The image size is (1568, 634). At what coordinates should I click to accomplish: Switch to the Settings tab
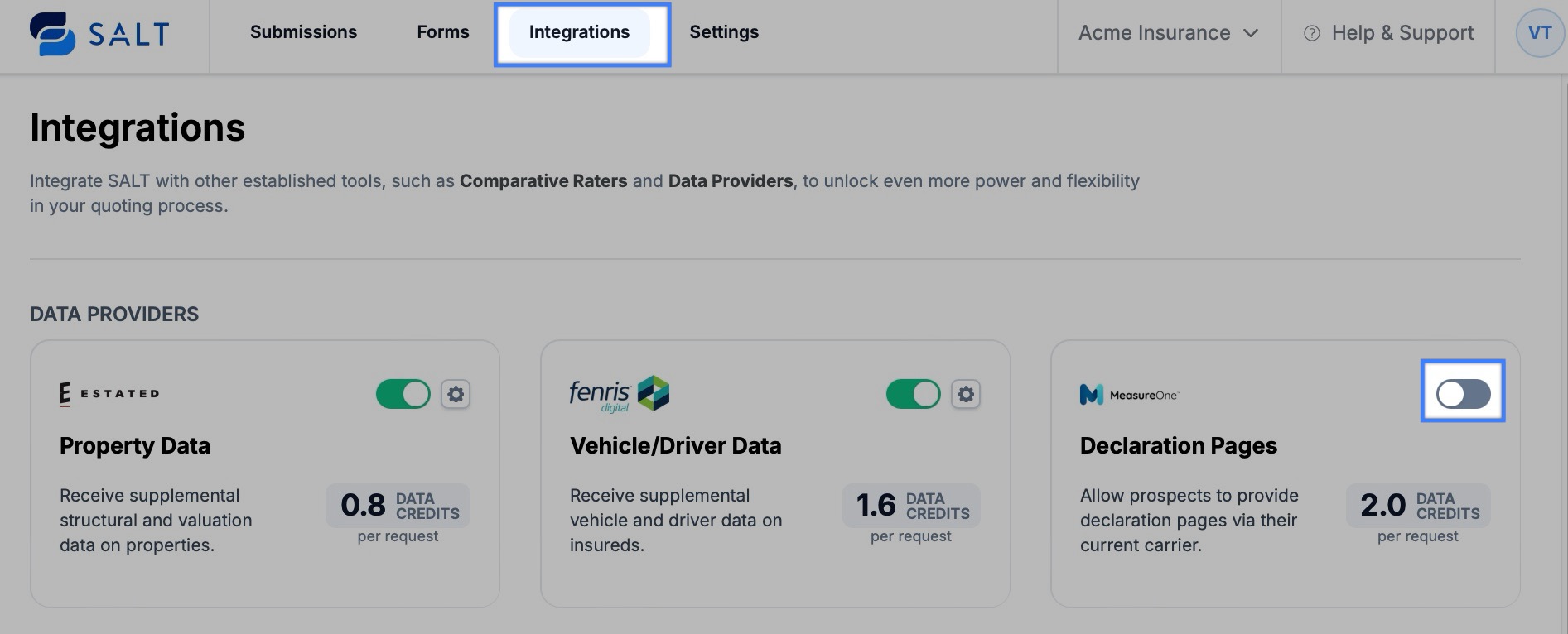point(724,32)
